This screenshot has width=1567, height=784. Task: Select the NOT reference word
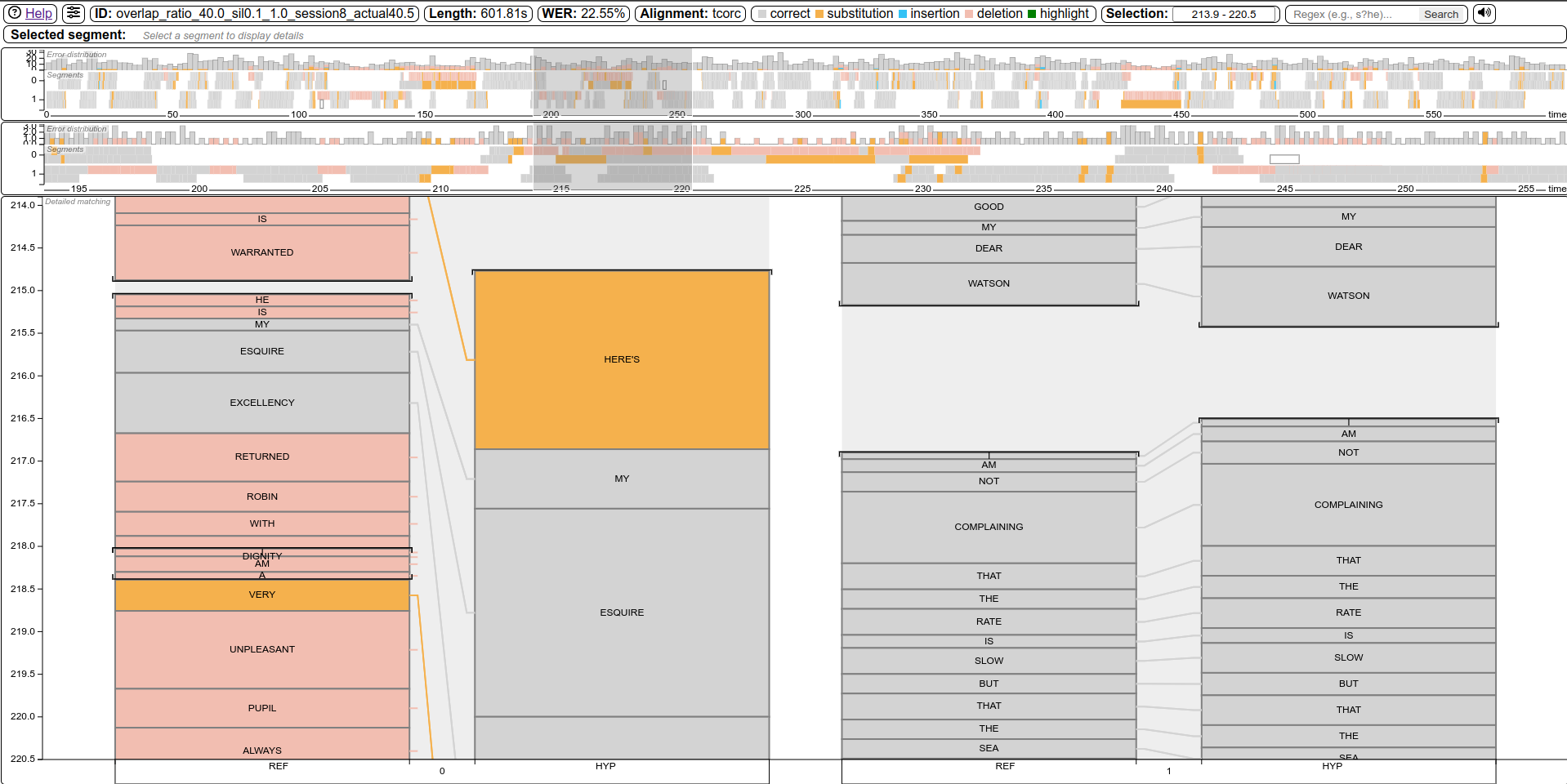click(x=989, y=481)
